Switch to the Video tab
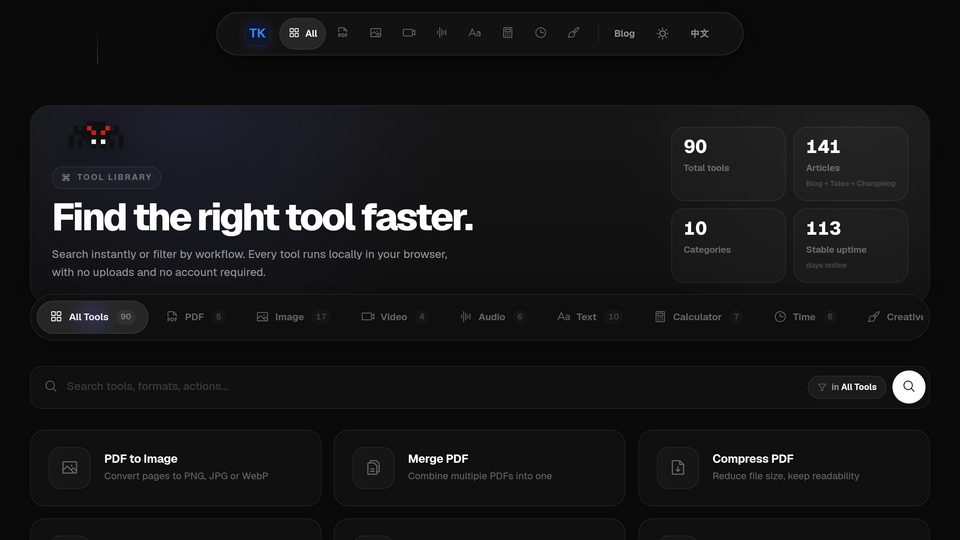Viewport: 960px width, 540px height. click(x=394, y=317)
